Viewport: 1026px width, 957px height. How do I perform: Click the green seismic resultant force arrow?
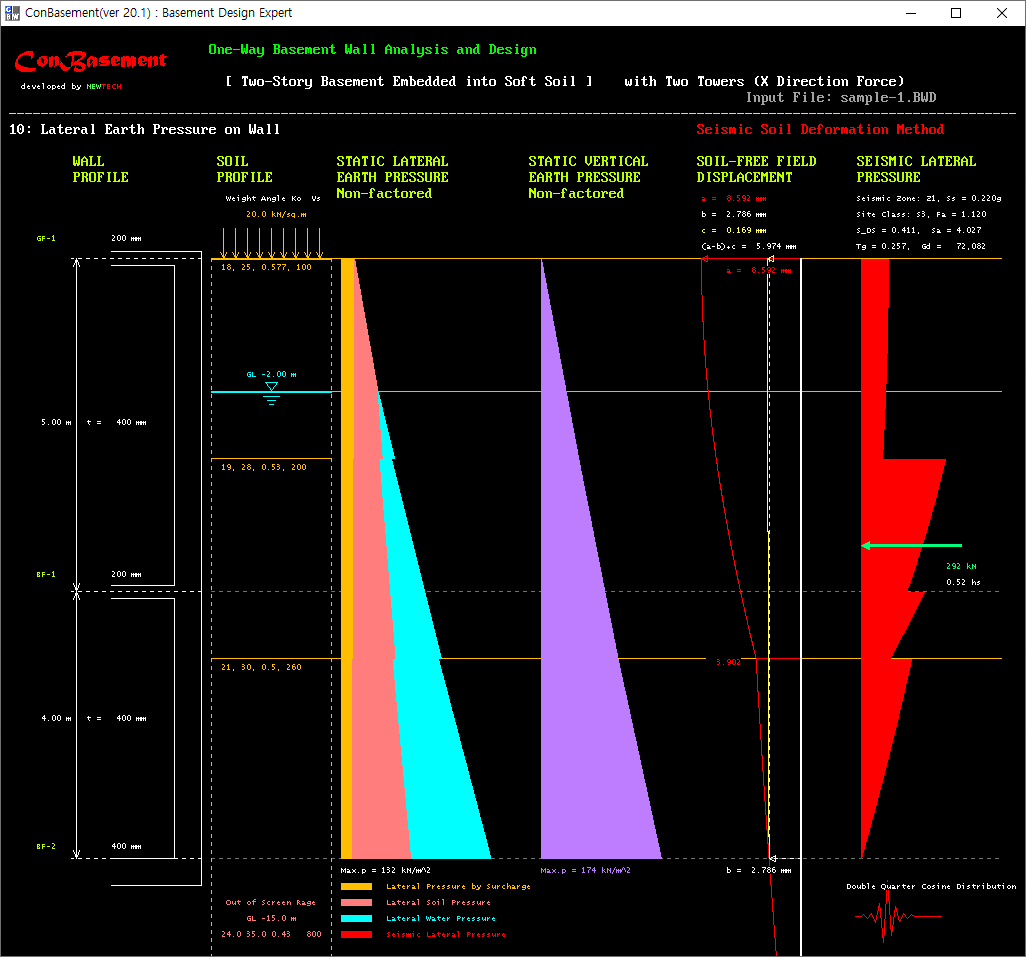[x=911, y=545]
